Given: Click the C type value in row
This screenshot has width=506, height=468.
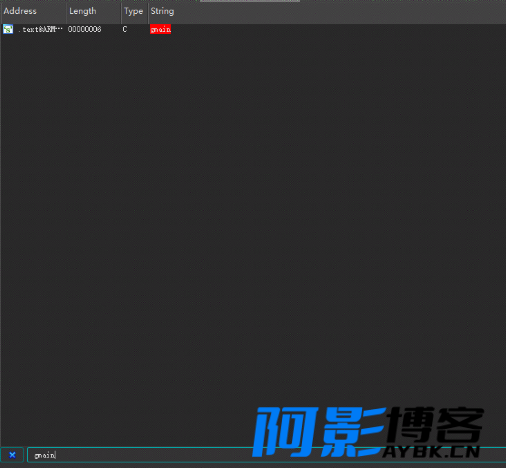Looking at the screenshot, I should click(x=125, y=29).
